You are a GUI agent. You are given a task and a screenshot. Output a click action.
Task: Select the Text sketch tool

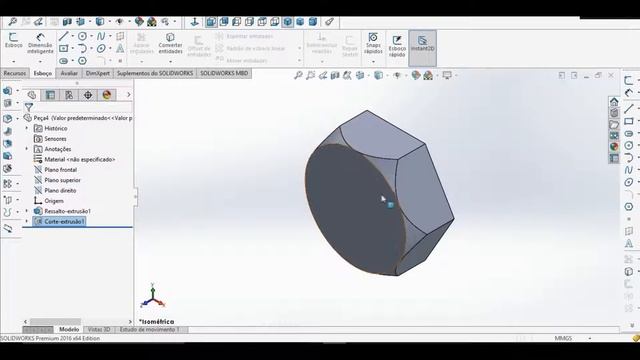coord(120,49)
